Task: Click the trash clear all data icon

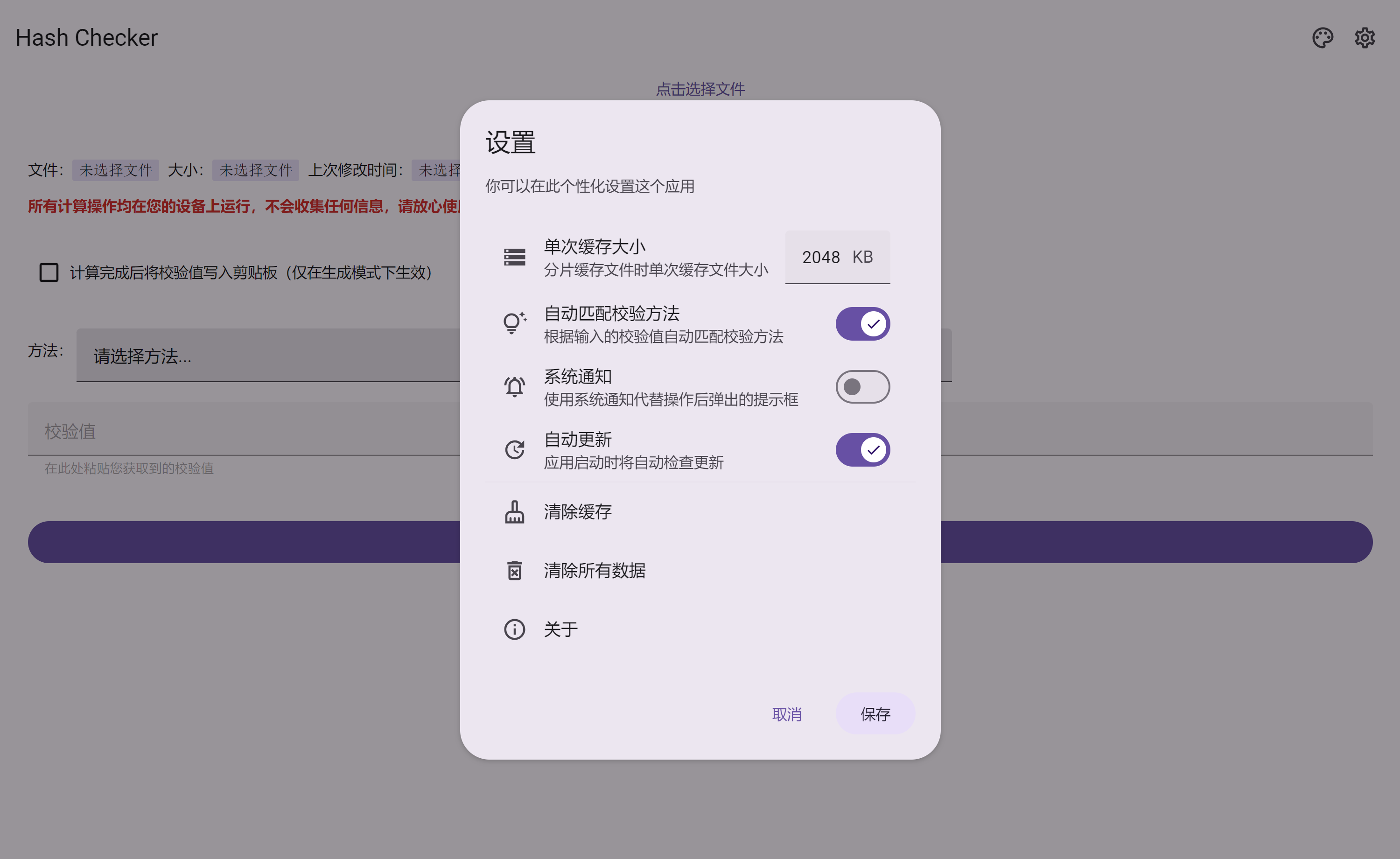Action: 514,570
